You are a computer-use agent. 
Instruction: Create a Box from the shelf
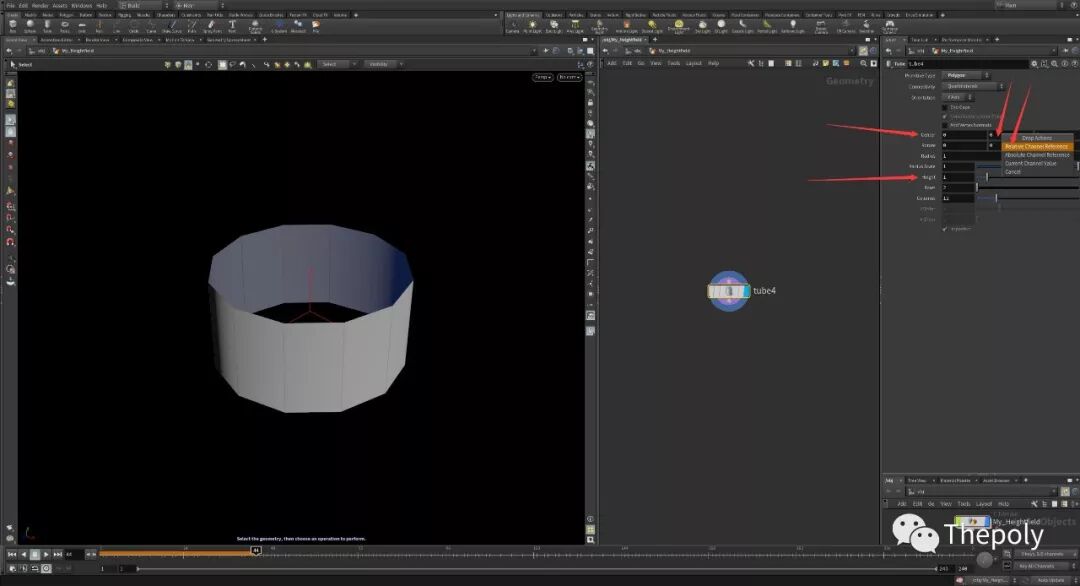click(13, 26)
